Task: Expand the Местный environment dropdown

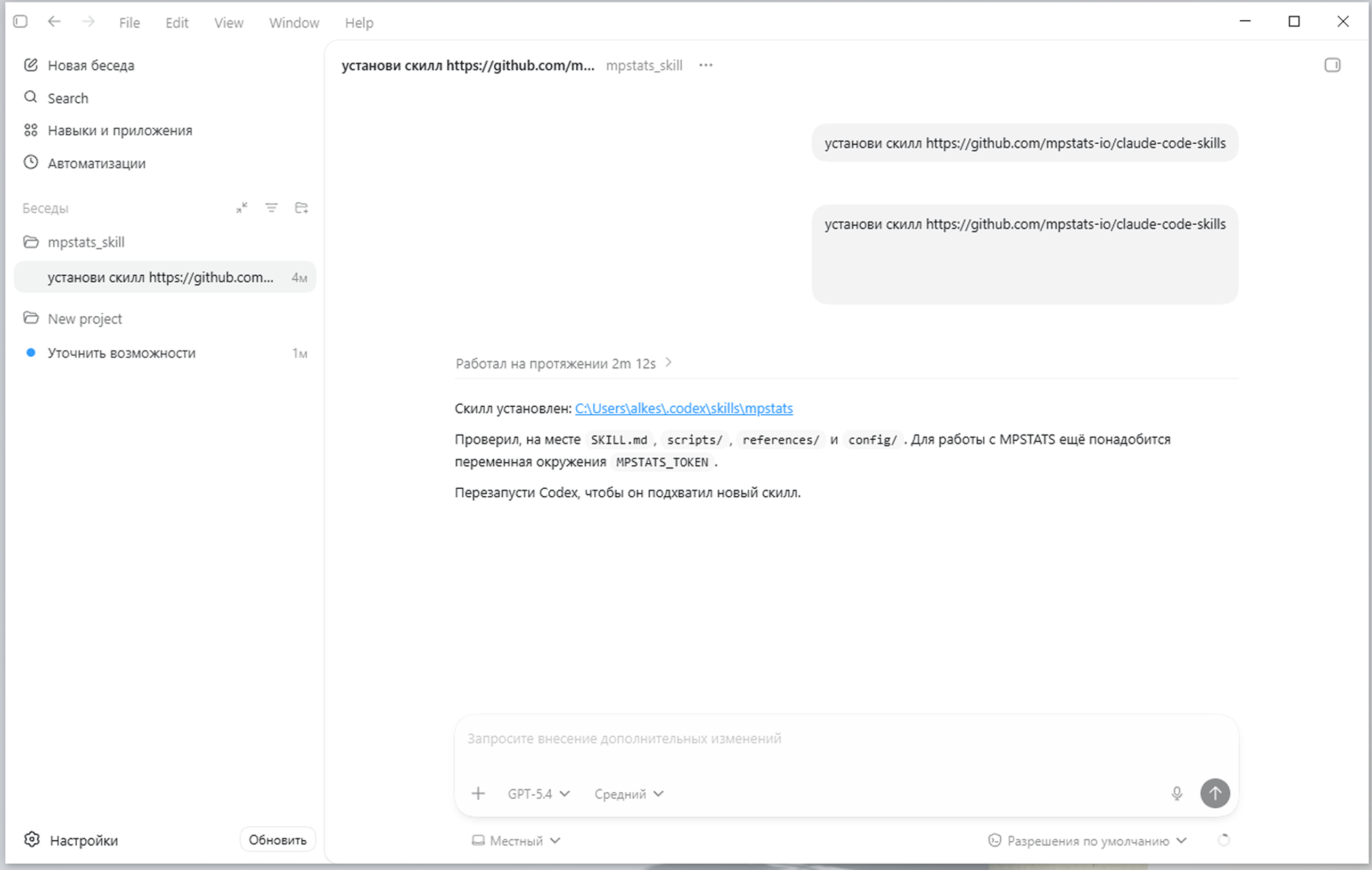Action: tap(516, 840)
